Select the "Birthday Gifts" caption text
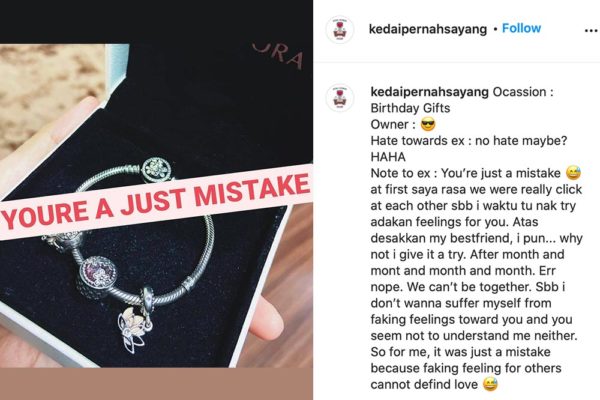Viewport: 600px width, 400px height. pos(410,108)
